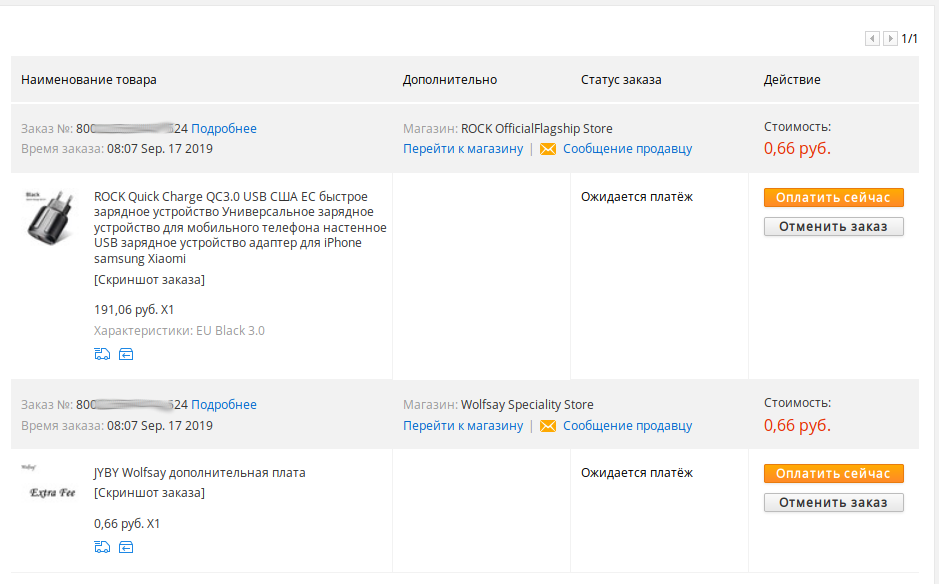Click envelope icon for ROCK store message

coord(547,149)
